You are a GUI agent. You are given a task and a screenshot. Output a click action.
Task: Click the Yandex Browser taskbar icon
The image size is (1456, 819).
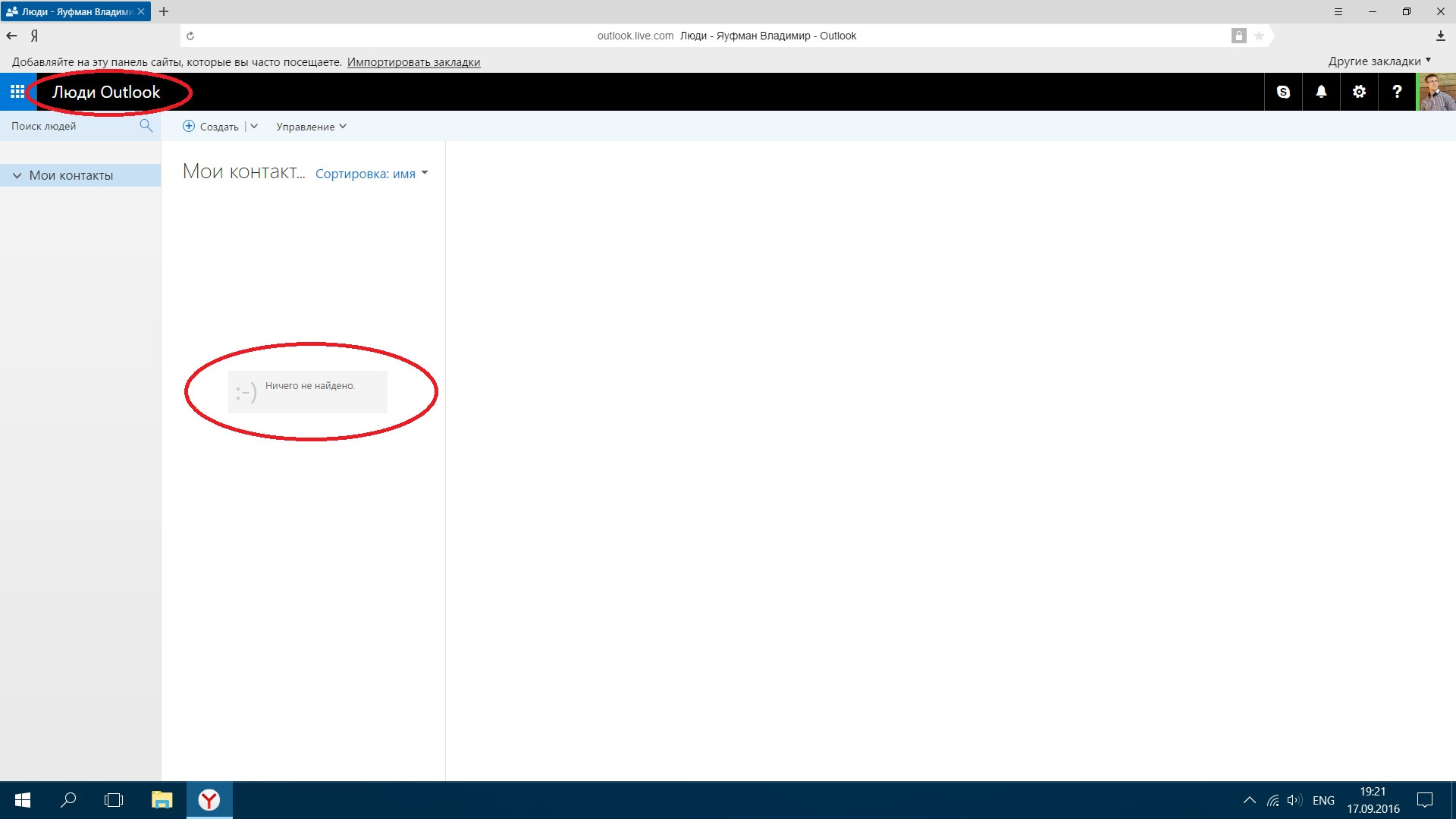pyautogui.click(x=209, y=800)
